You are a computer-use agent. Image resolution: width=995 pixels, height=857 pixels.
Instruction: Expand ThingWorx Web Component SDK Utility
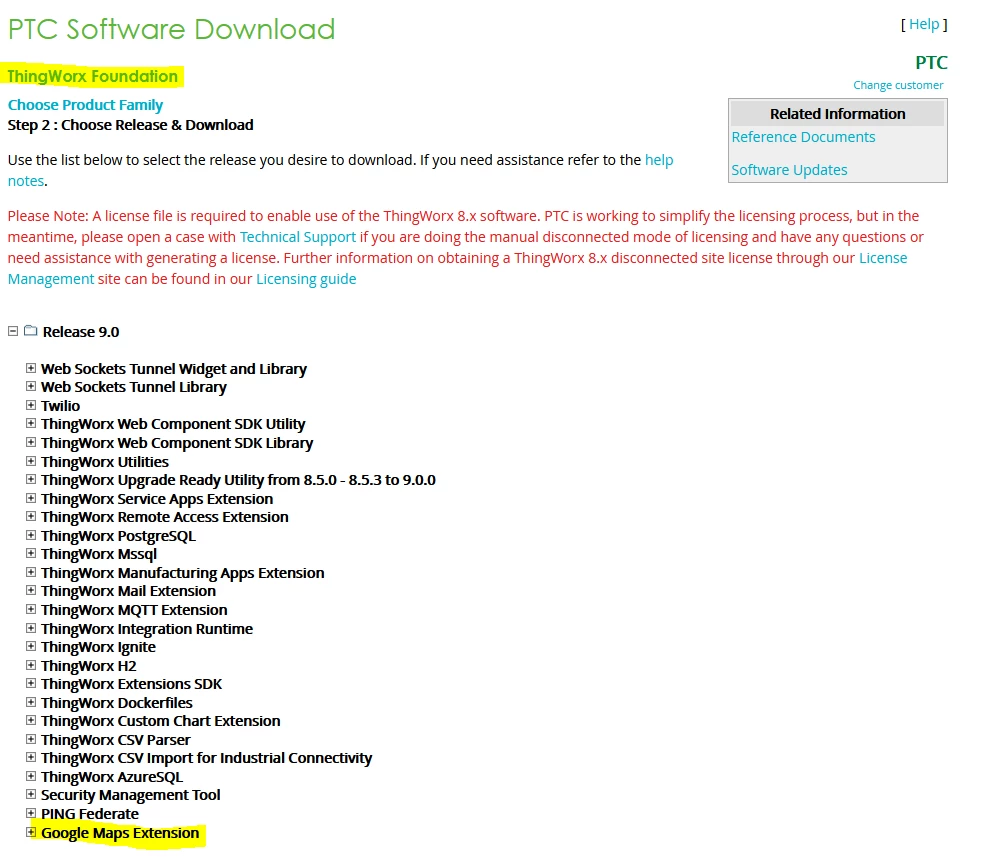(30, 423)
